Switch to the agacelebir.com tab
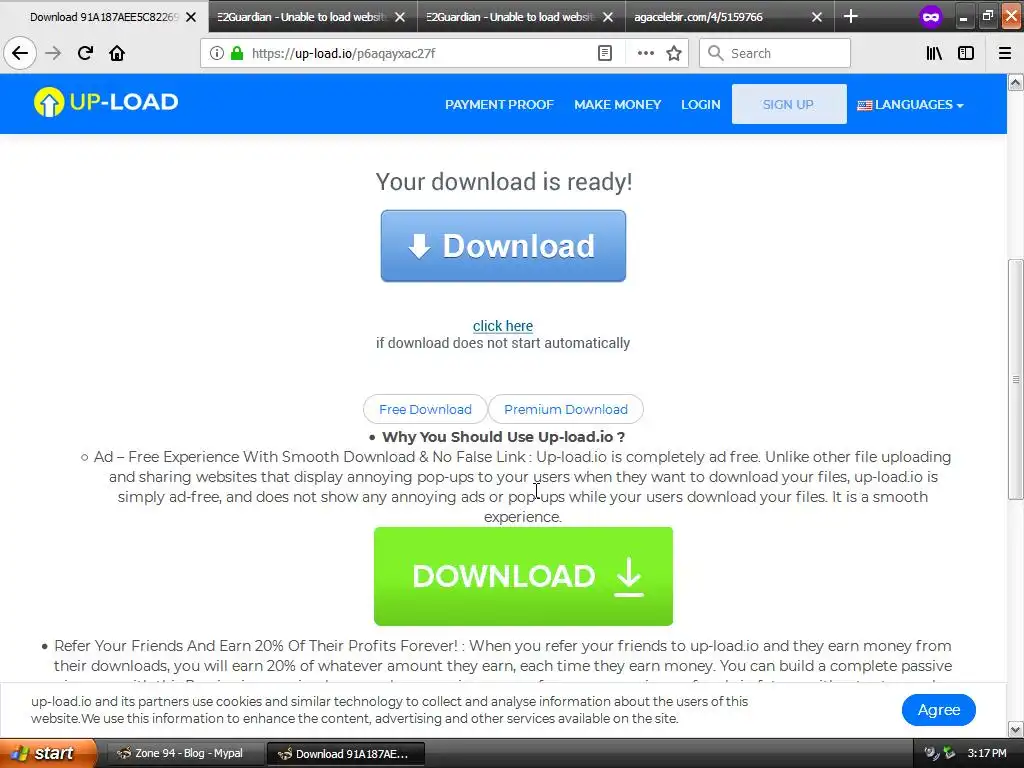This screenshot has height=768, width=1024. [729, 17]
